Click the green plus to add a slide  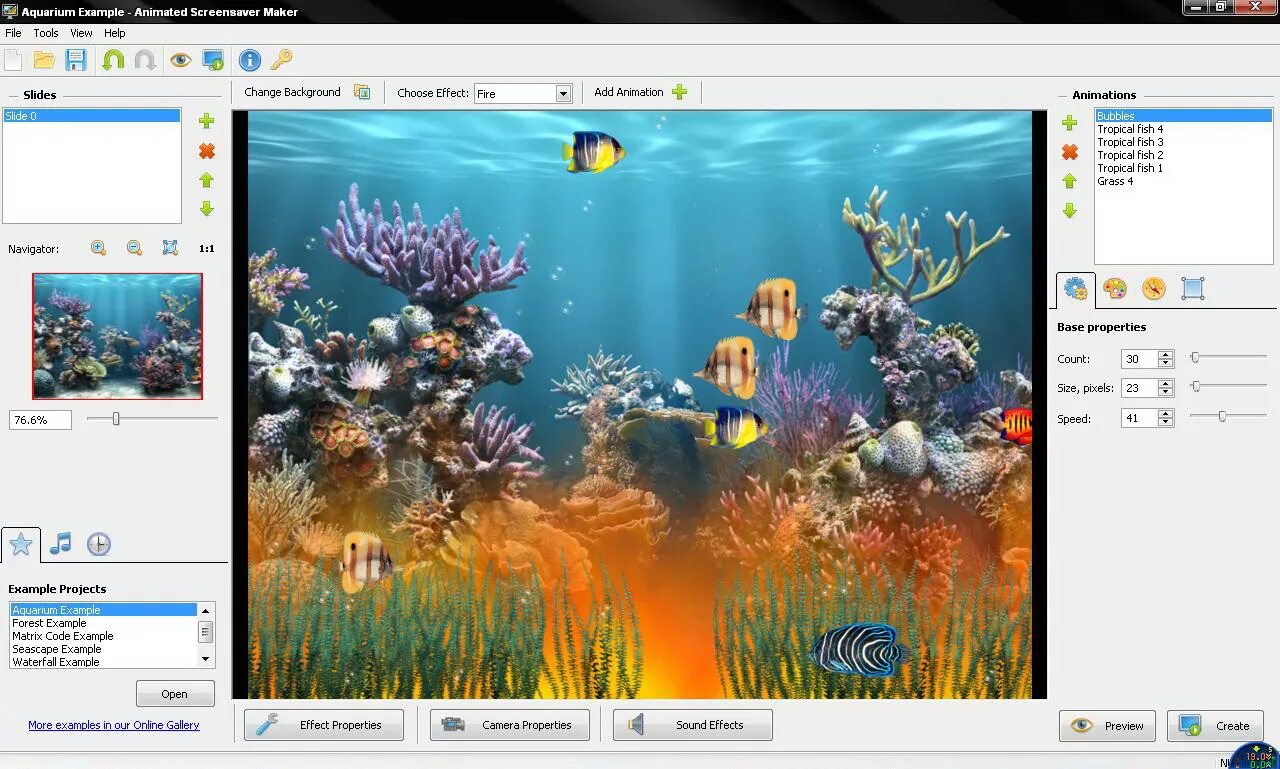pos(206,121)
